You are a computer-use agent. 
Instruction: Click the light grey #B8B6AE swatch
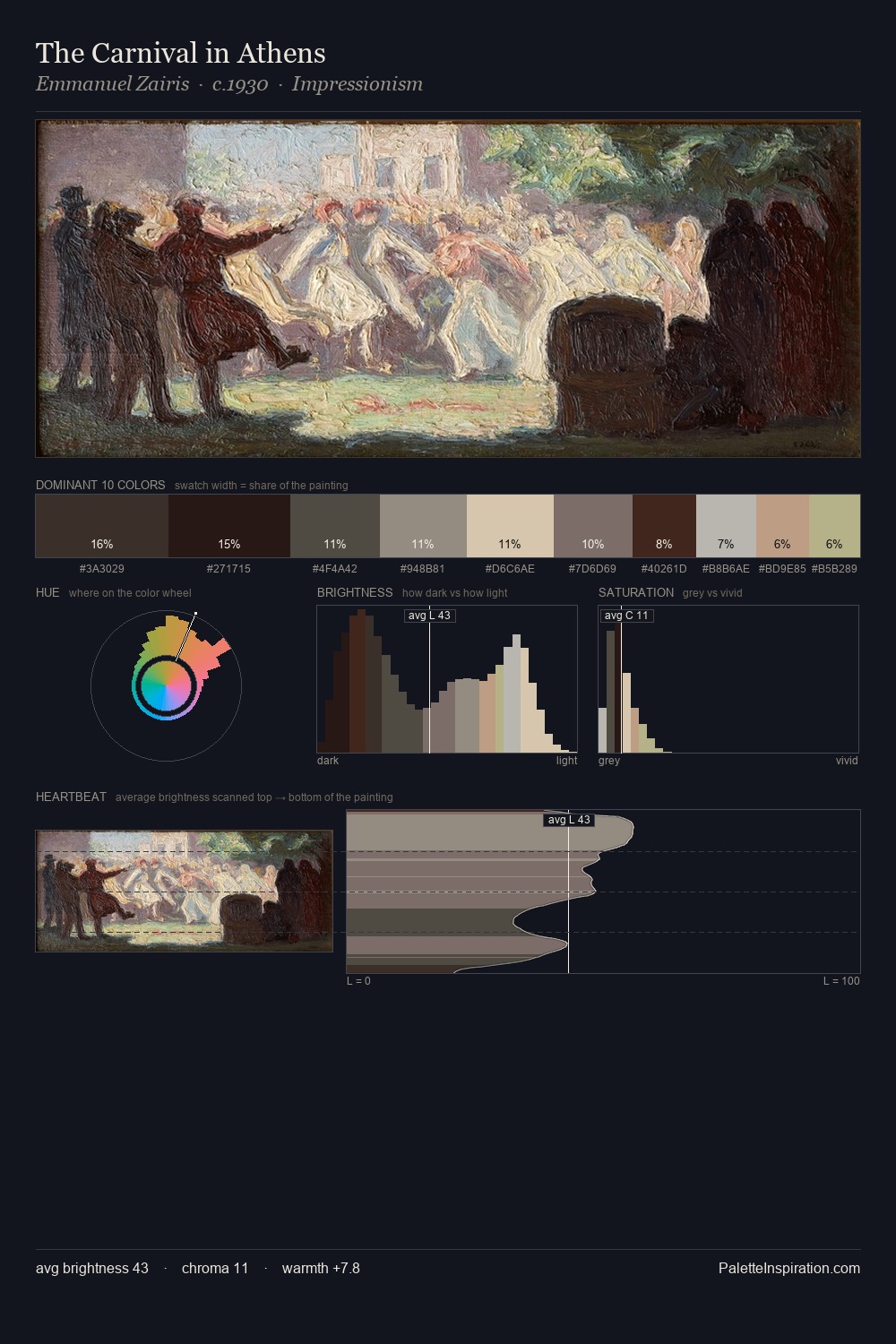click(x=726, y=526)
